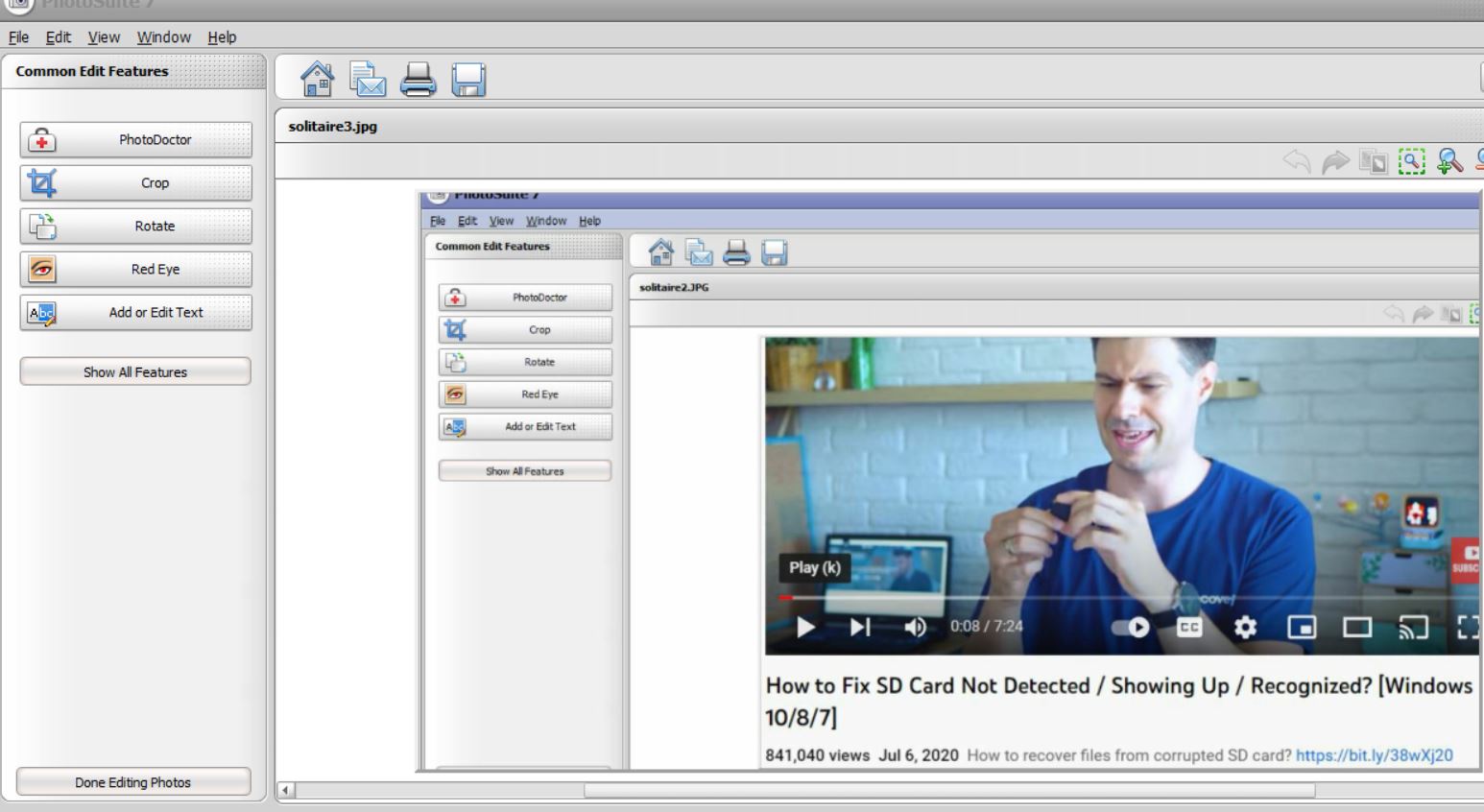Viewport: 1484px width, 812px height.
Task: Click Show All Features in the main left panel
Action: [x=135, y=372]
